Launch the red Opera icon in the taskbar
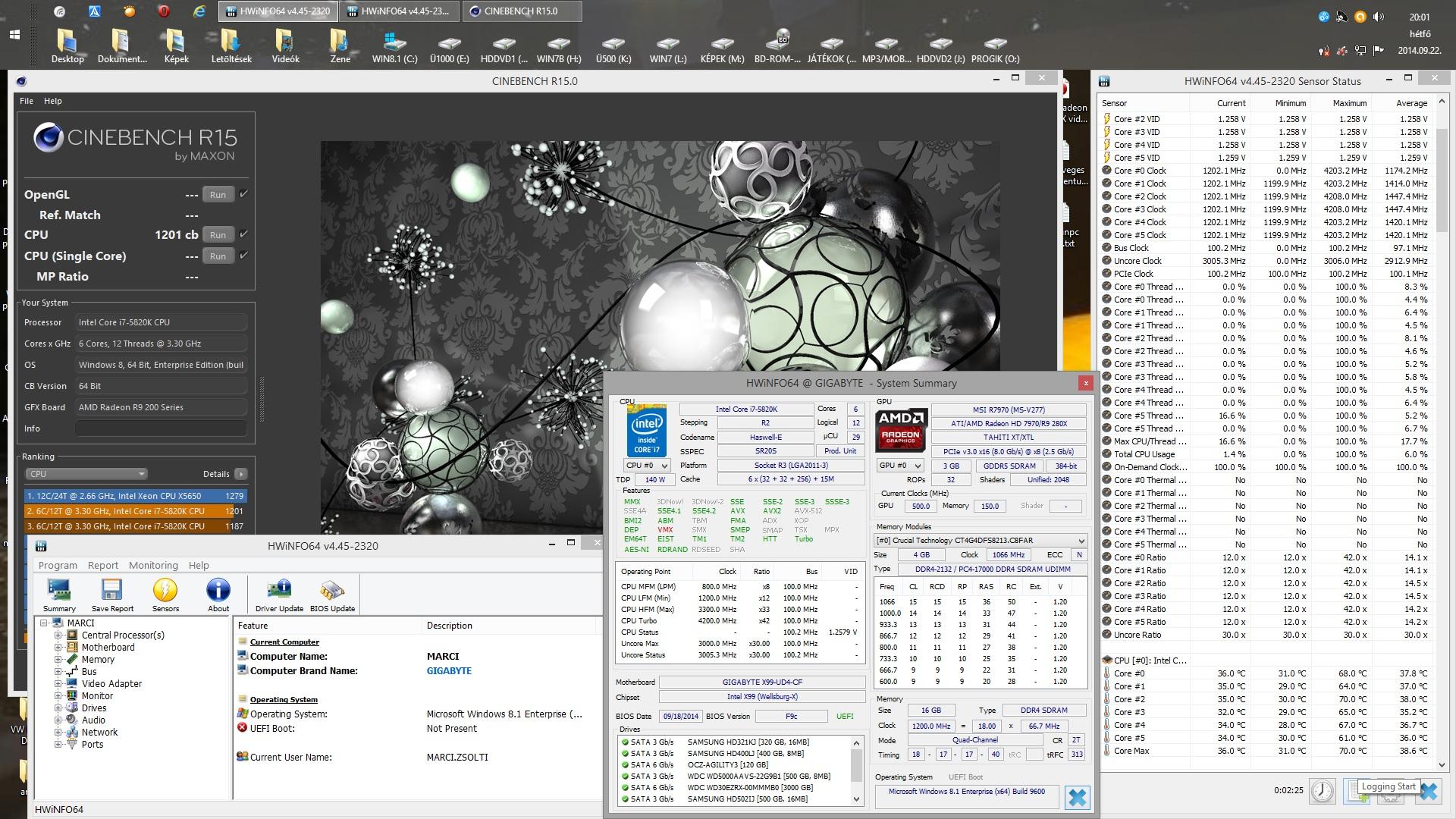The width and height of the screenshot is (1456, 819). coord(164,11)
